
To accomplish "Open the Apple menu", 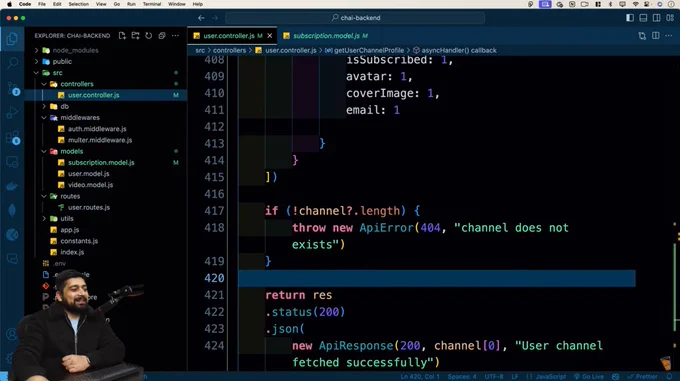I will click(9, 4).
